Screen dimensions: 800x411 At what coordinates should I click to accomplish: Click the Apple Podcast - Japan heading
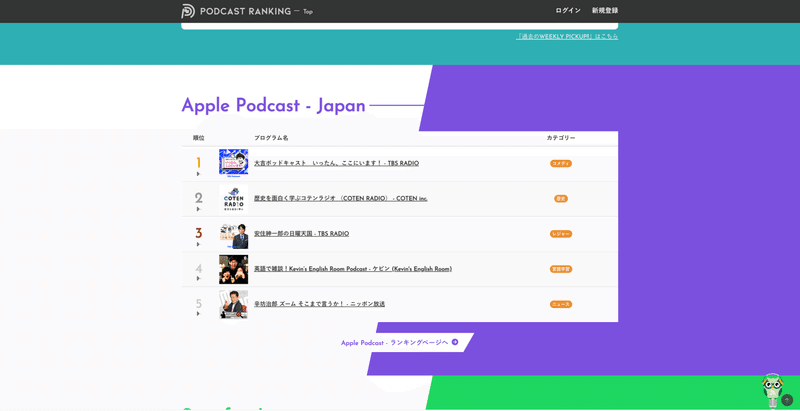point(273,106)
